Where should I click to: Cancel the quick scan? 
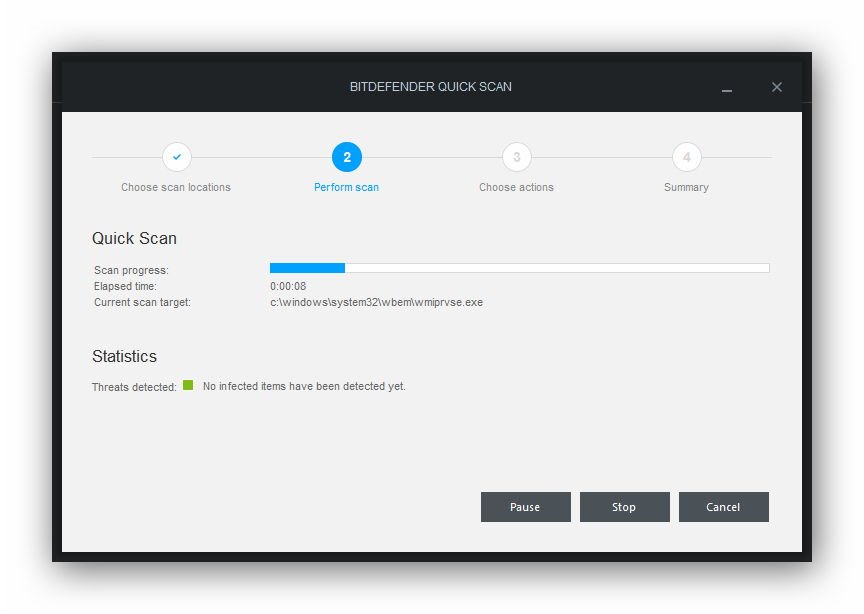point(723,507)
